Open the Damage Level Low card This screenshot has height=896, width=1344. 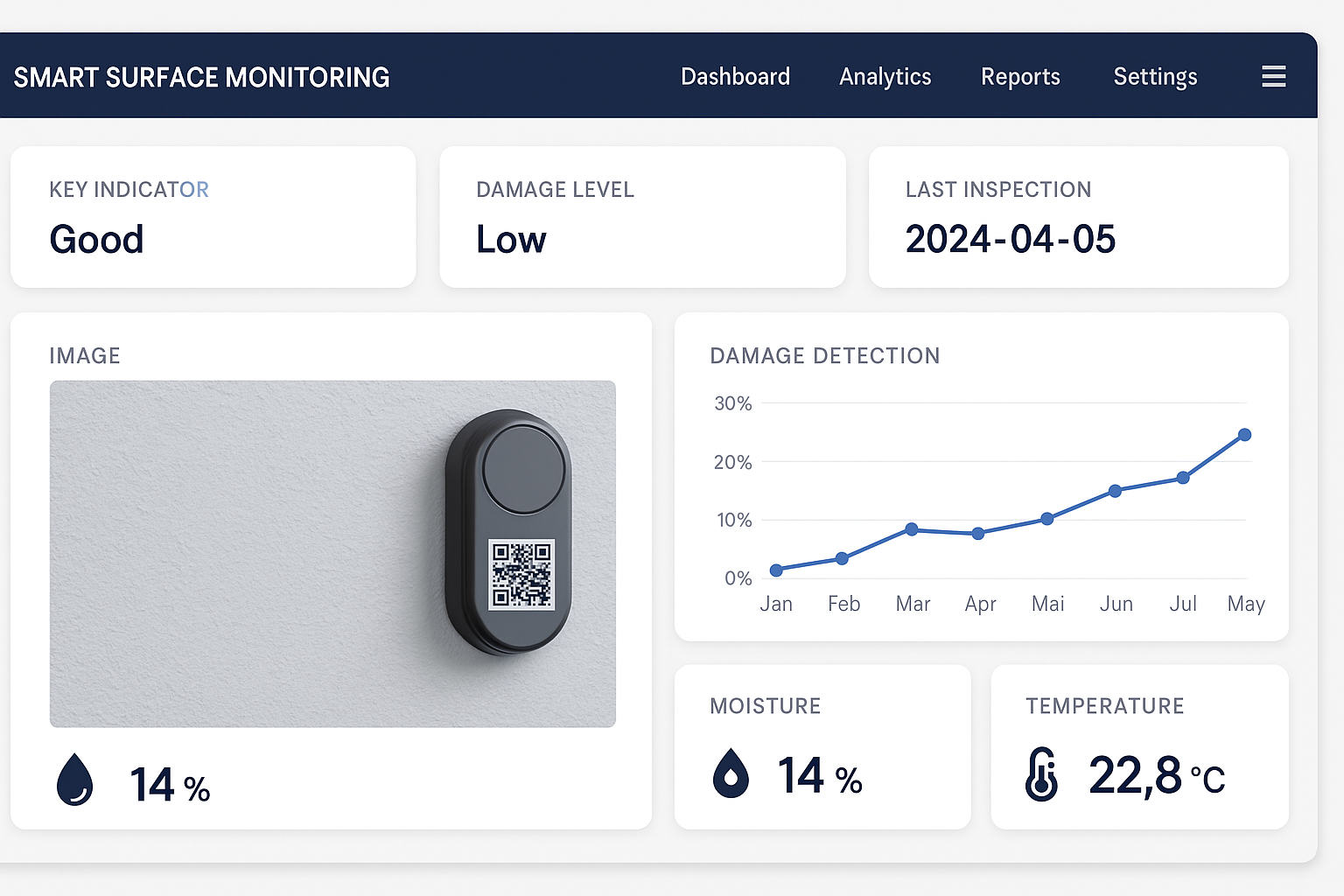(x=643, y=216)
